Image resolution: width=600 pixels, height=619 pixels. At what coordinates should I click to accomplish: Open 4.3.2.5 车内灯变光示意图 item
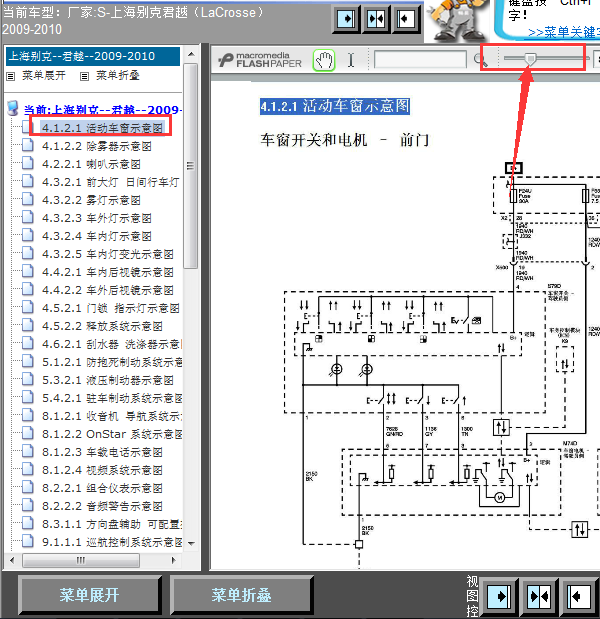(108, 254)
